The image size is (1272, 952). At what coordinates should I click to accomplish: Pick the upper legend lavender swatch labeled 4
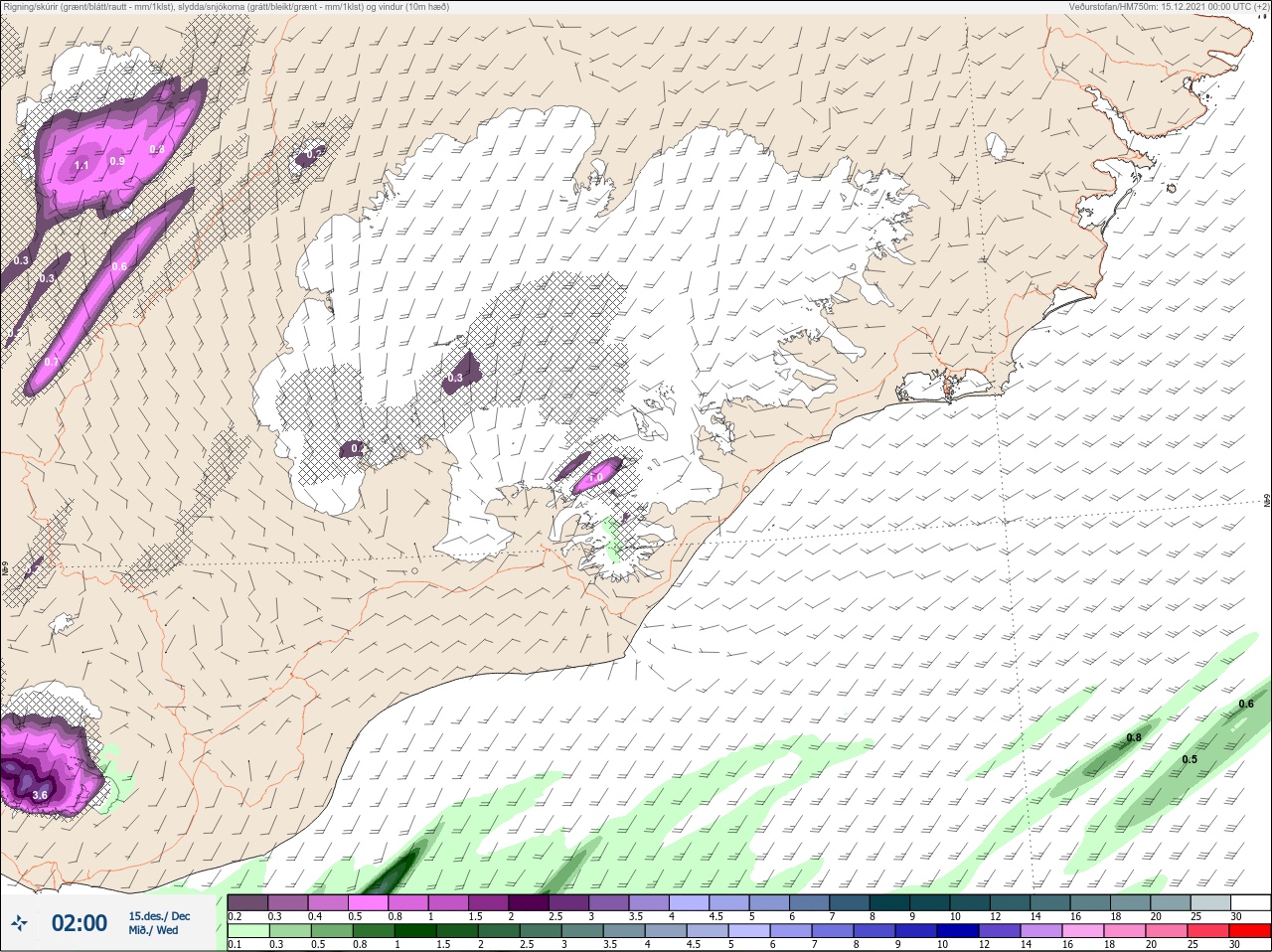pyautogui.click(x=691, y=902)
